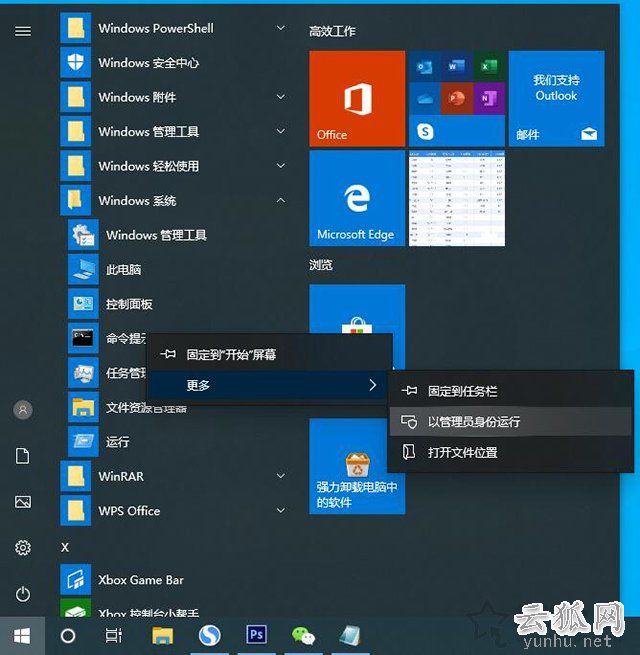This screenshot has height=655, width=640.
Task: Open 文件资源管理器 icon in list
Action: [x=83, y=407]
